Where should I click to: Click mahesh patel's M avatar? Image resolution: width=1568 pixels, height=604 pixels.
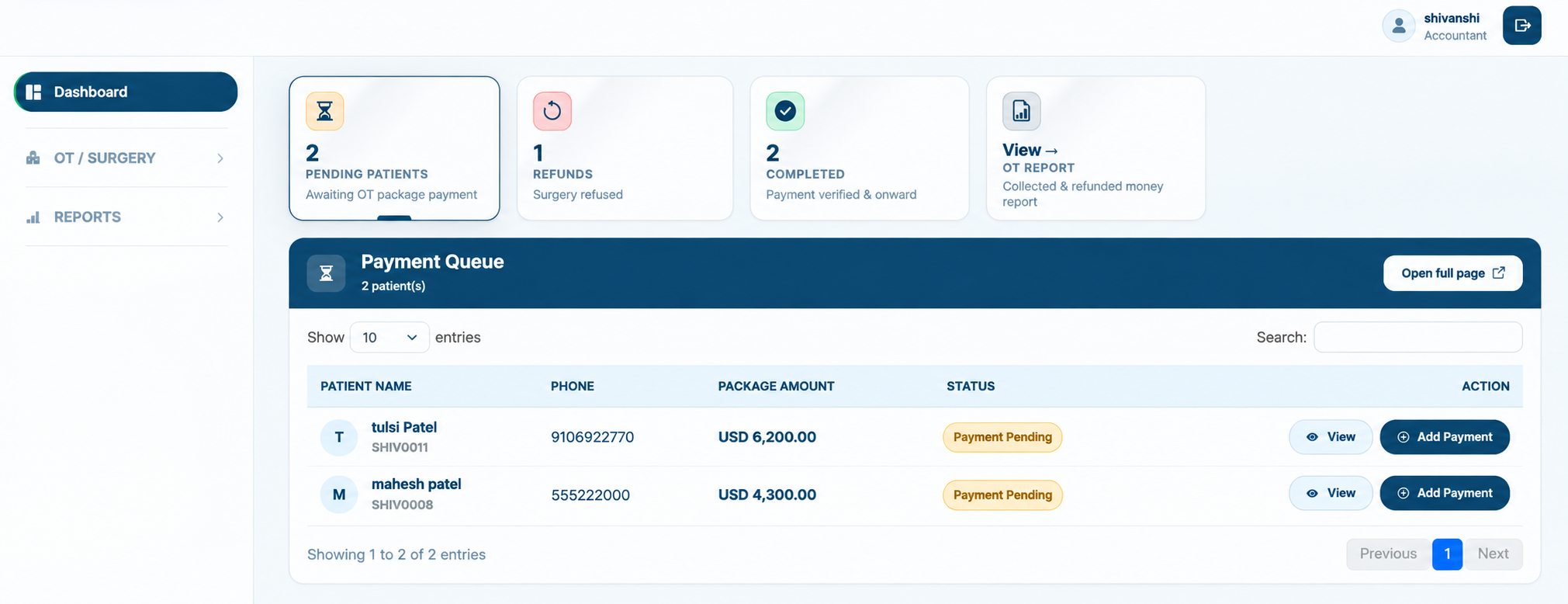[x=339, y=495]
